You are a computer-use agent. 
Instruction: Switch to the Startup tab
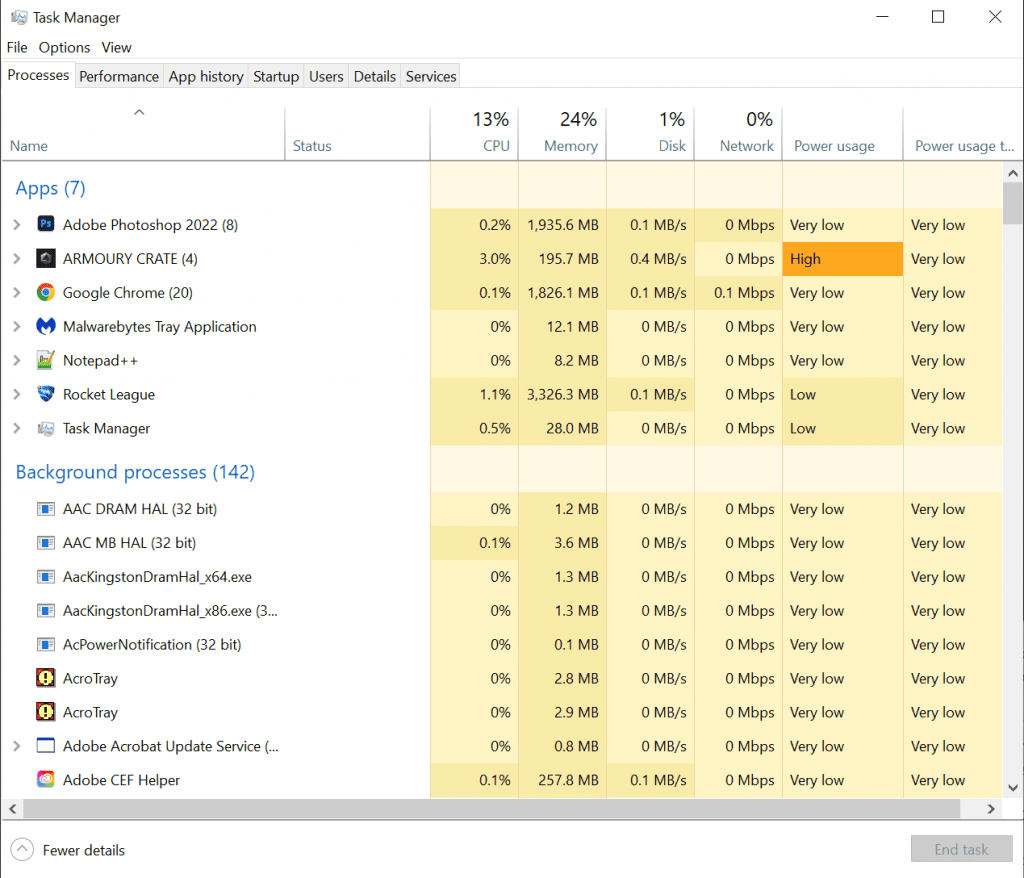276,76
